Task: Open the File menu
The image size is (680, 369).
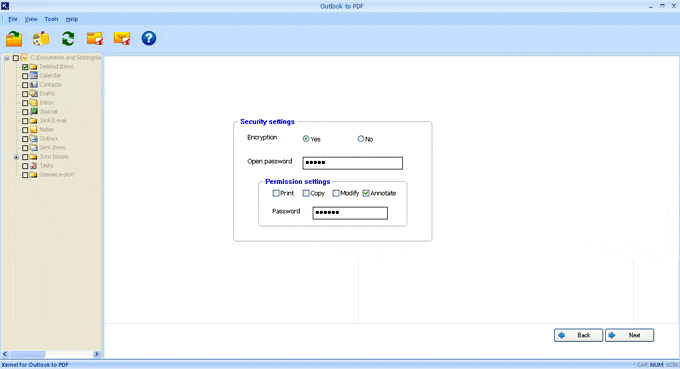Action: 13,19
